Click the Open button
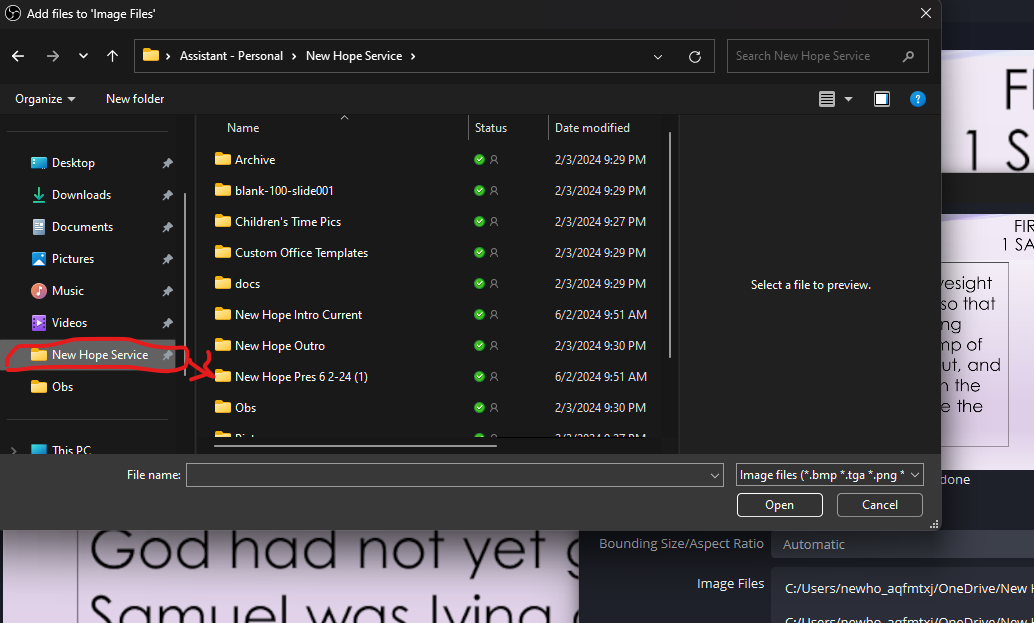 779,505
